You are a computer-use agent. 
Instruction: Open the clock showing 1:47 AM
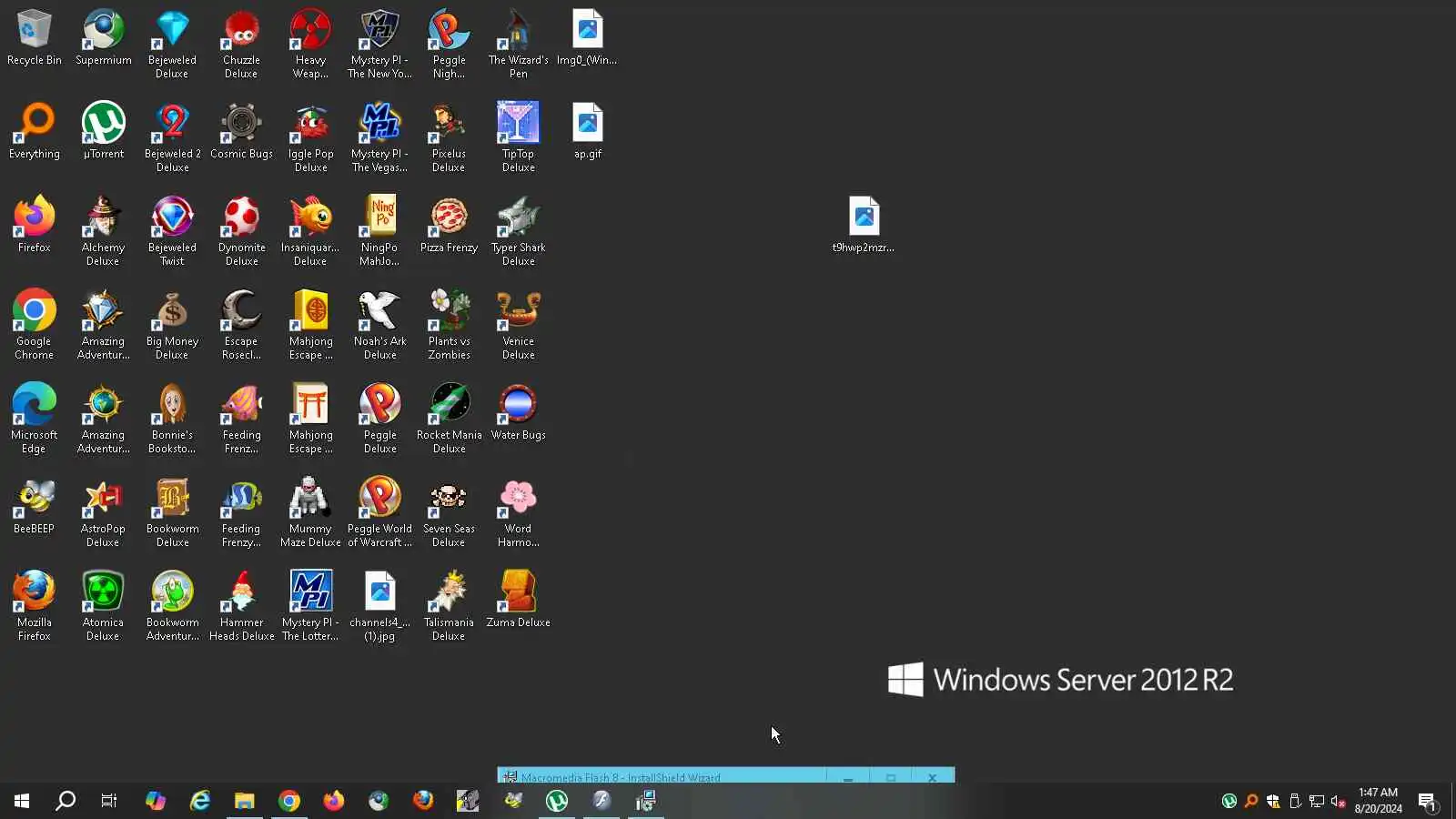click(x=1378, y=801)
